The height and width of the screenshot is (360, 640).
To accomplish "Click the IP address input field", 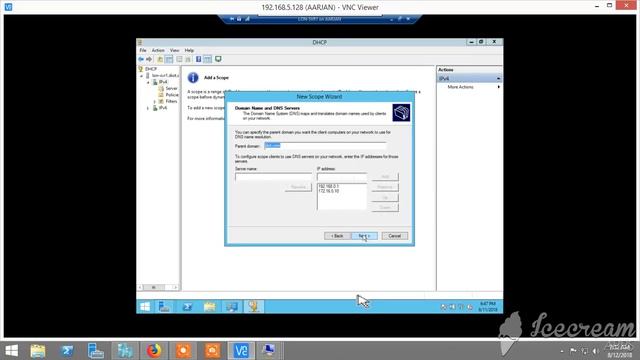I will (x=342, y=177).
